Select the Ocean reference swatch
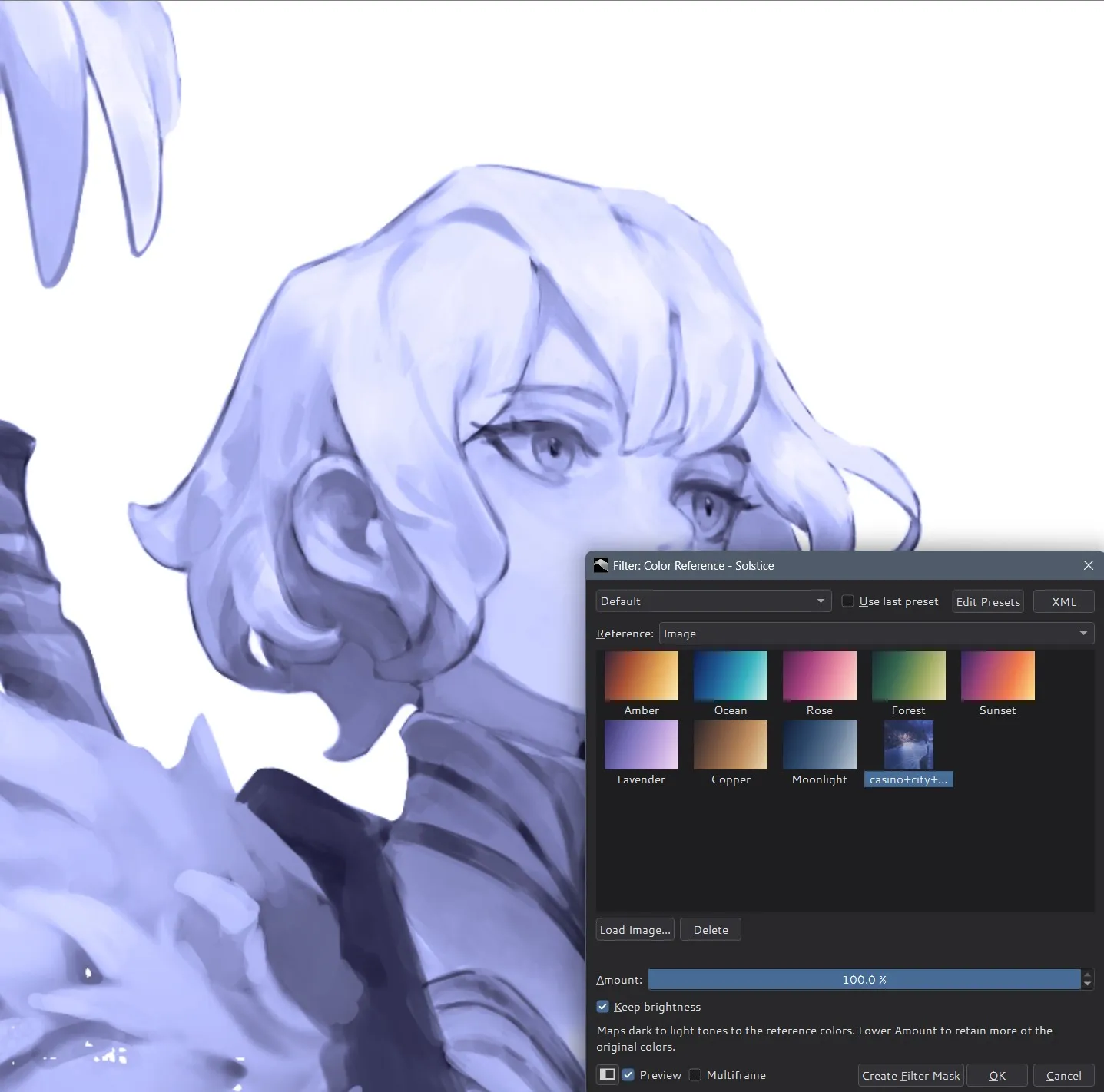1104x1092 pixels. [x=731, y=677]
